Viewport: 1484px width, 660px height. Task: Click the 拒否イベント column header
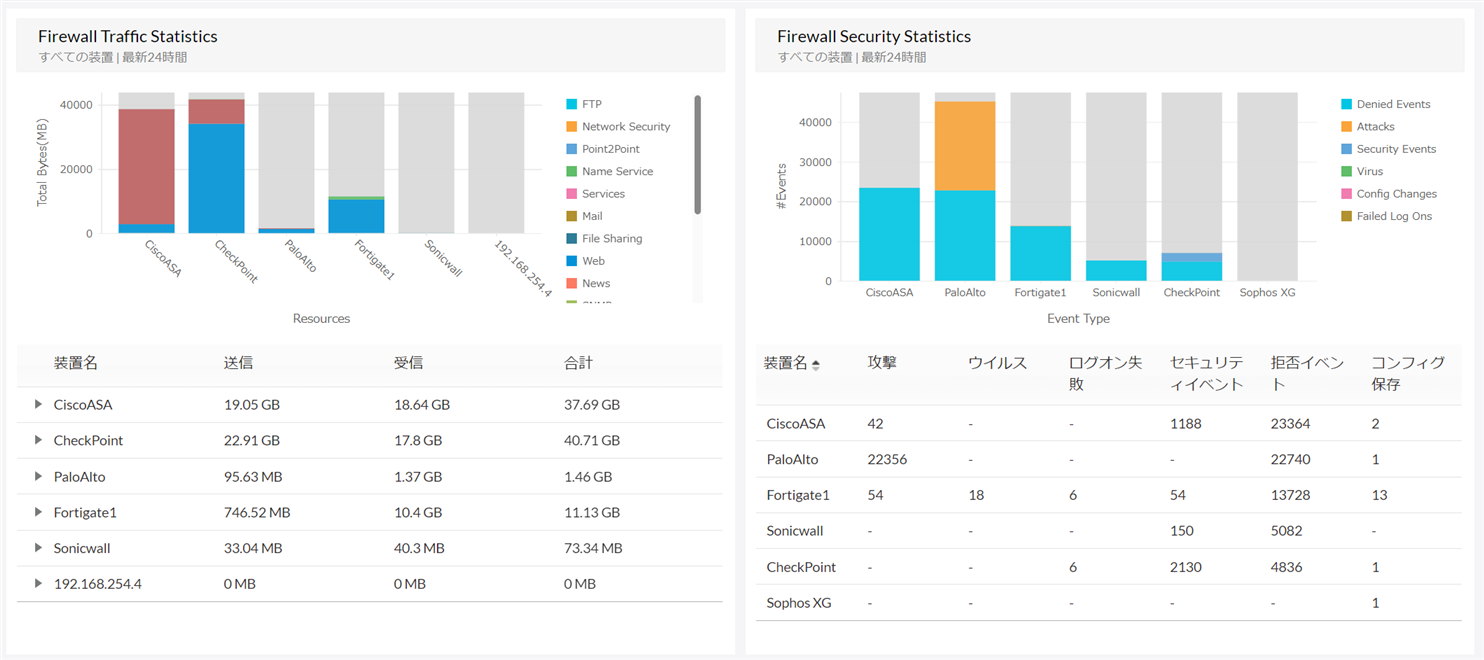coord(1306,373)
